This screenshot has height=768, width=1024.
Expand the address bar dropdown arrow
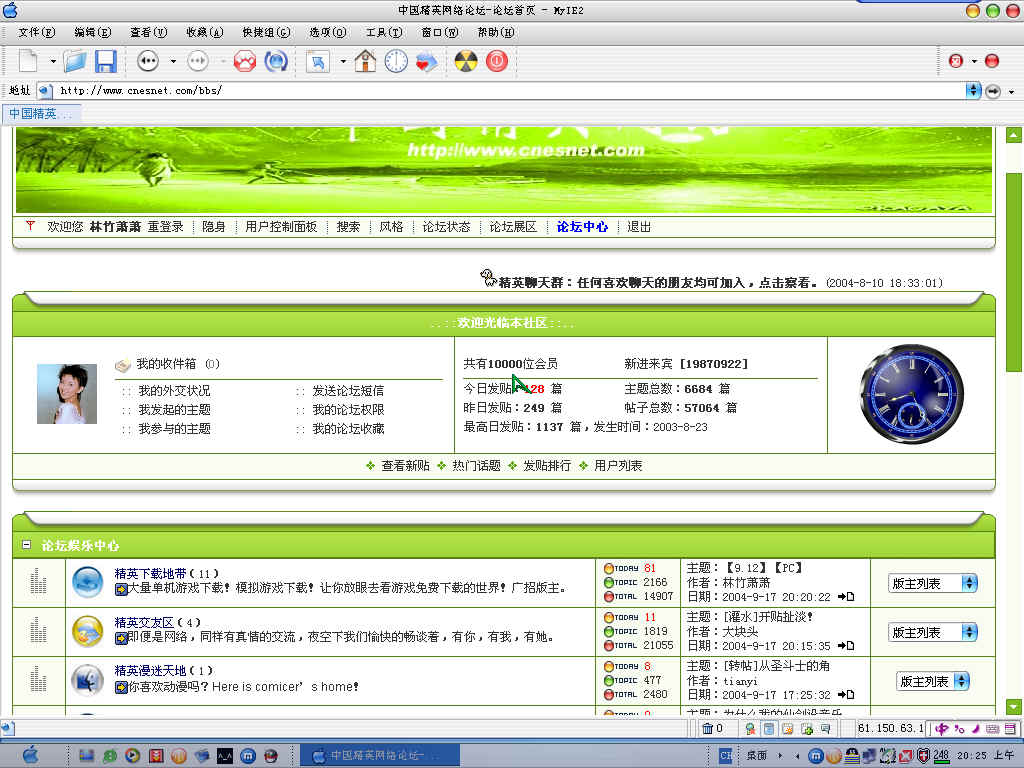point(973,90)
